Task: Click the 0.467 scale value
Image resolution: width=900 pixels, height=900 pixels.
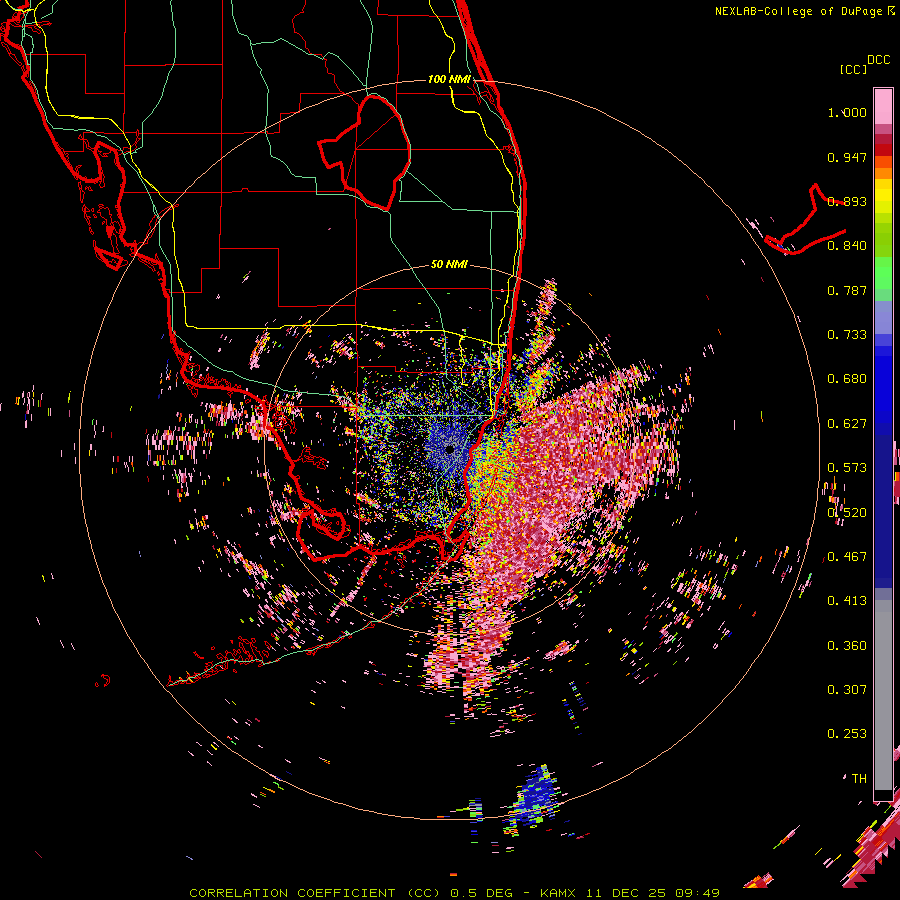Action: pyautogui.click(x=847, y=557)
